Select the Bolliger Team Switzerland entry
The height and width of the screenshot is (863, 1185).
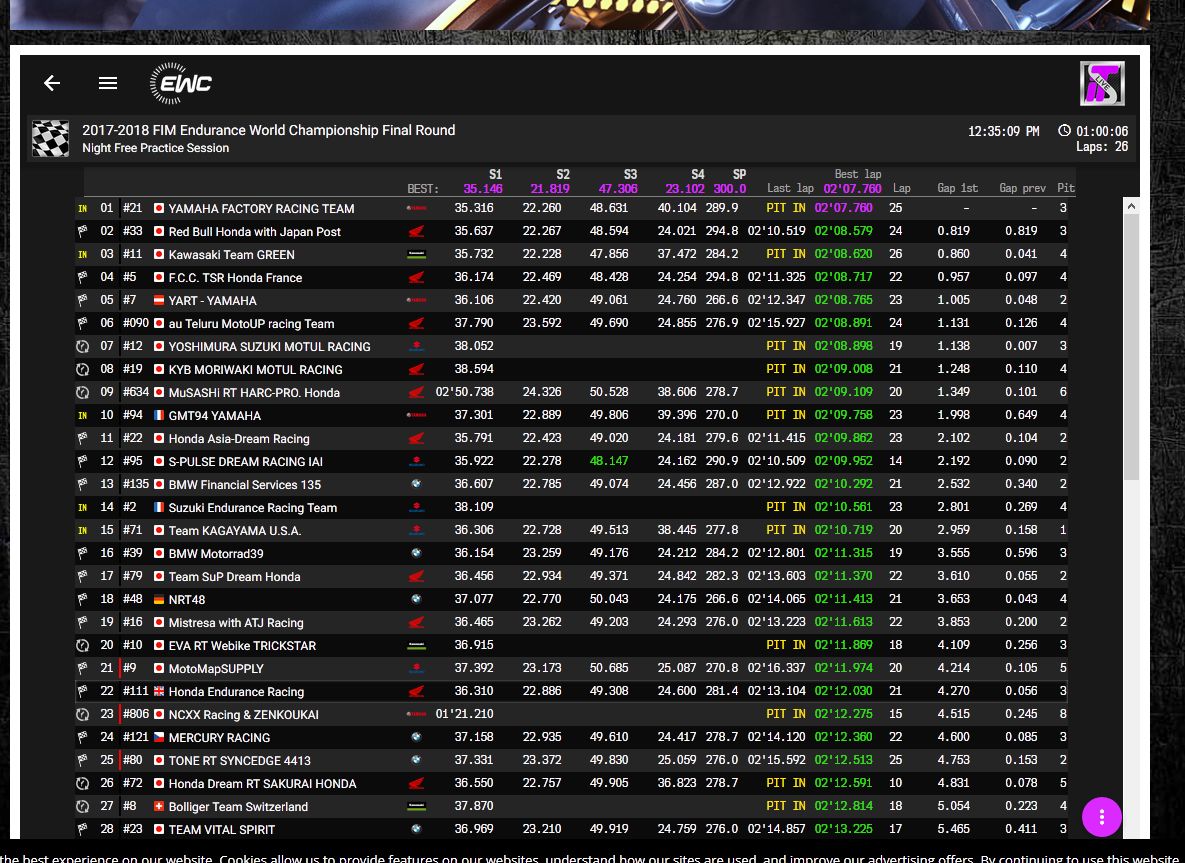pos(238,807)
